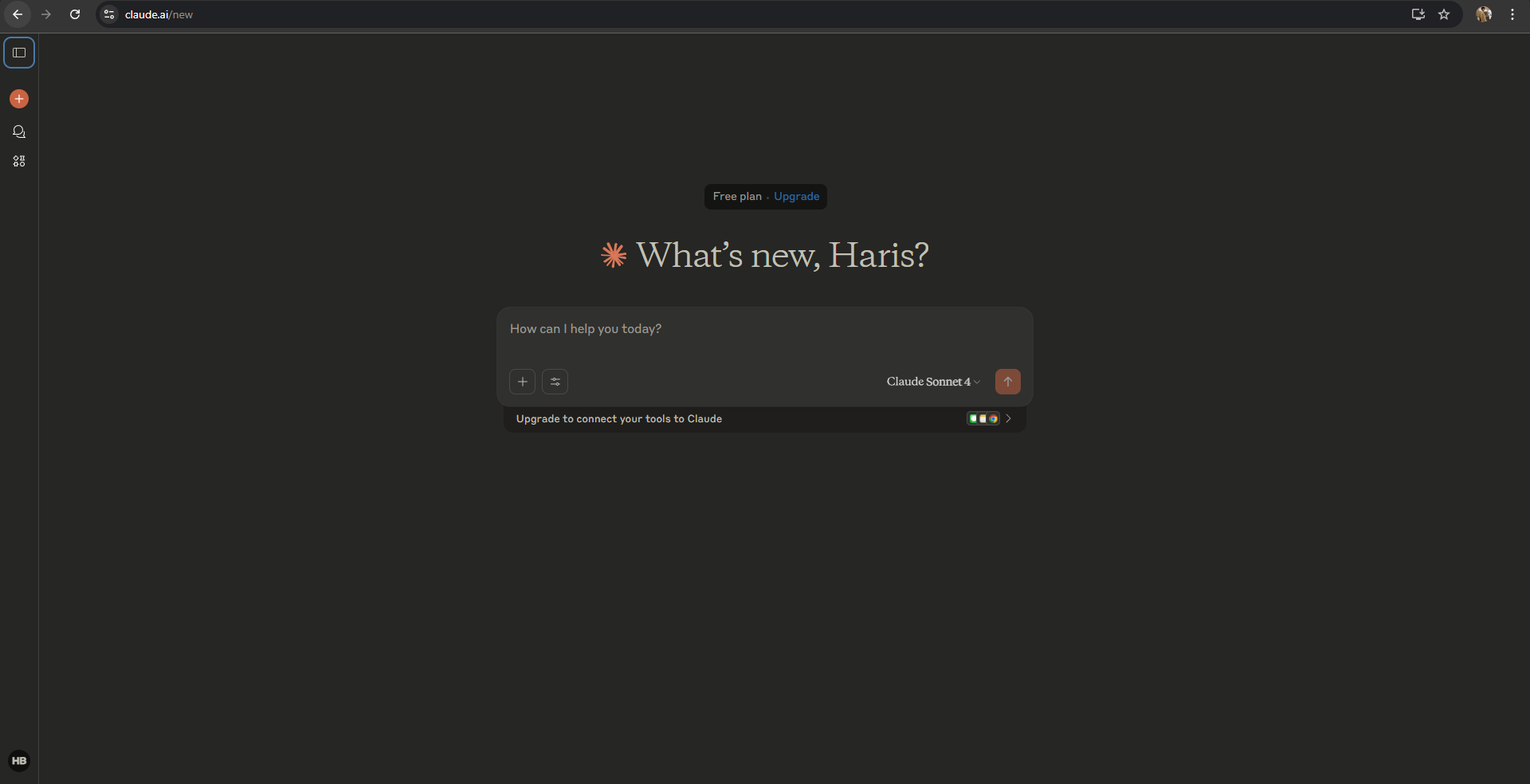Click the connector app icons badge
Screen dimensions: 1530x784
(983, 418)
